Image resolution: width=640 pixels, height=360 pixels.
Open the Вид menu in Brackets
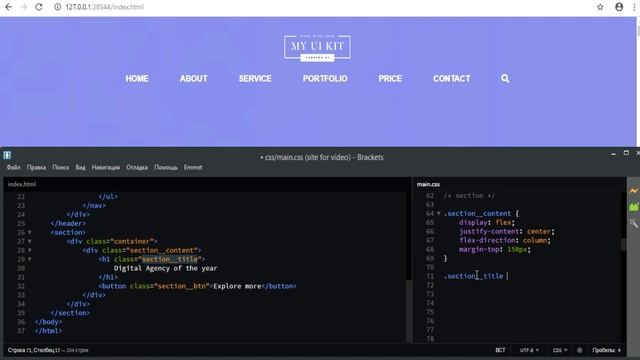point(80,167)
